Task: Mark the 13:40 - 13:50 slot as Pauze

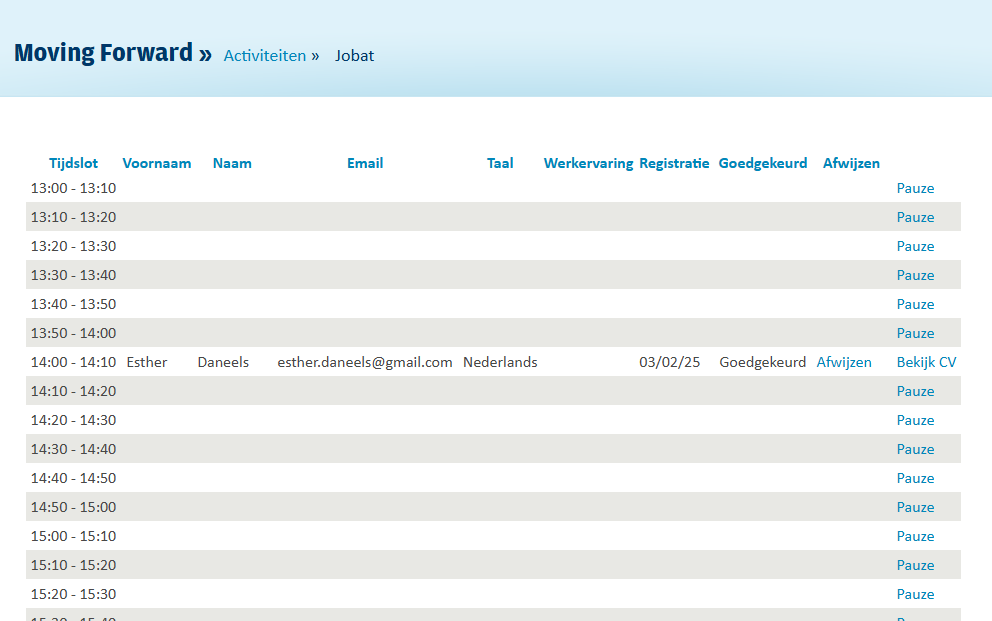Action: tap(915, 304)
